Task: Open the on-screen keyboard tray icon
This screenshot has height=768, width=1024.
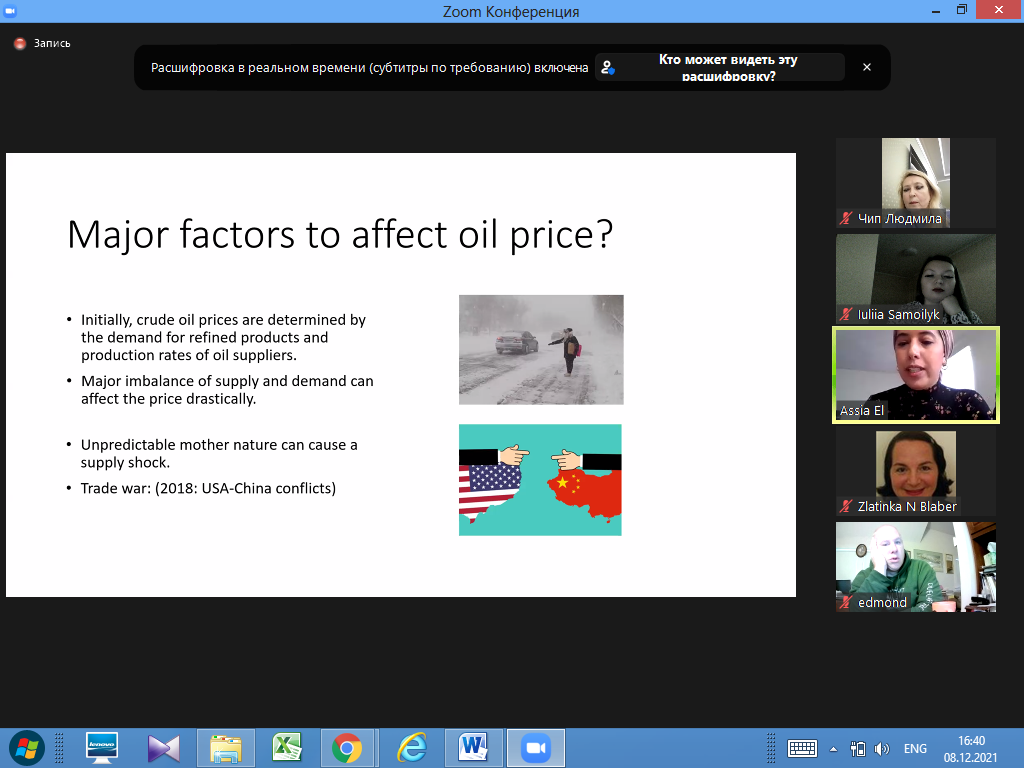Action: [x=802, y=748]
